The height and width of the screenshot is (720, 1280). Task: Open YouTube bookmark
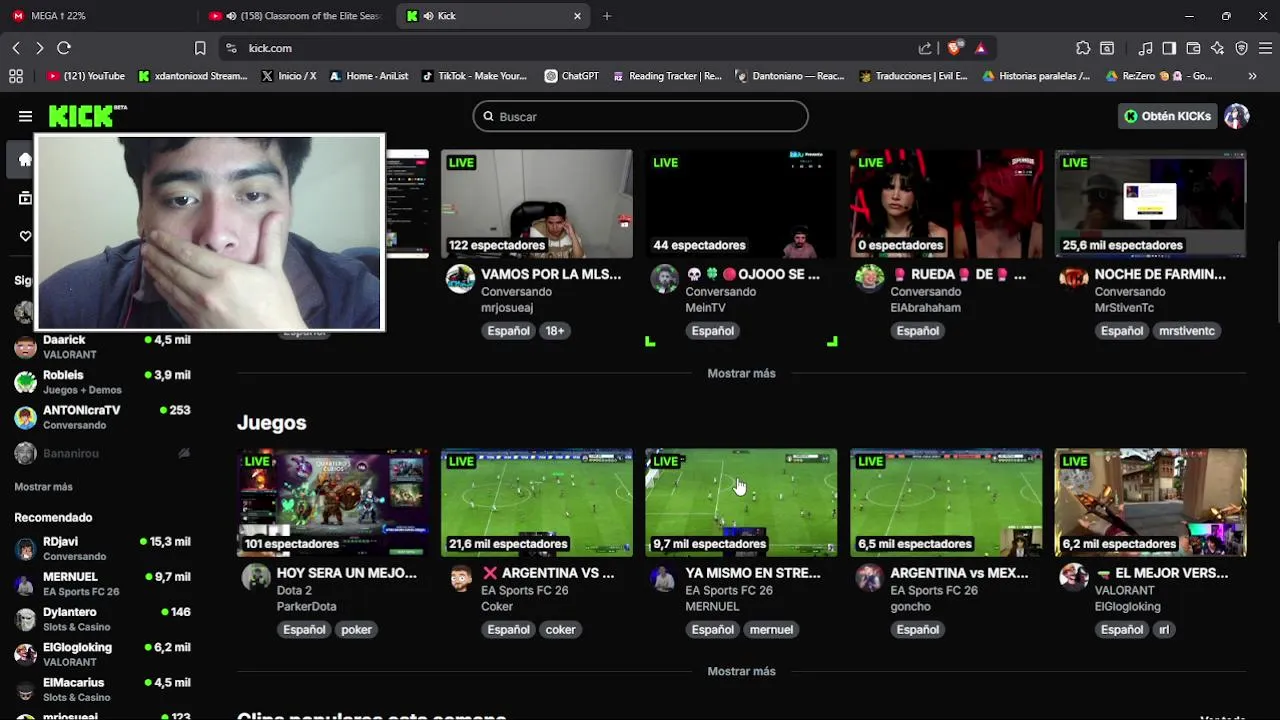pyautogui.click(x=86, y=76)
